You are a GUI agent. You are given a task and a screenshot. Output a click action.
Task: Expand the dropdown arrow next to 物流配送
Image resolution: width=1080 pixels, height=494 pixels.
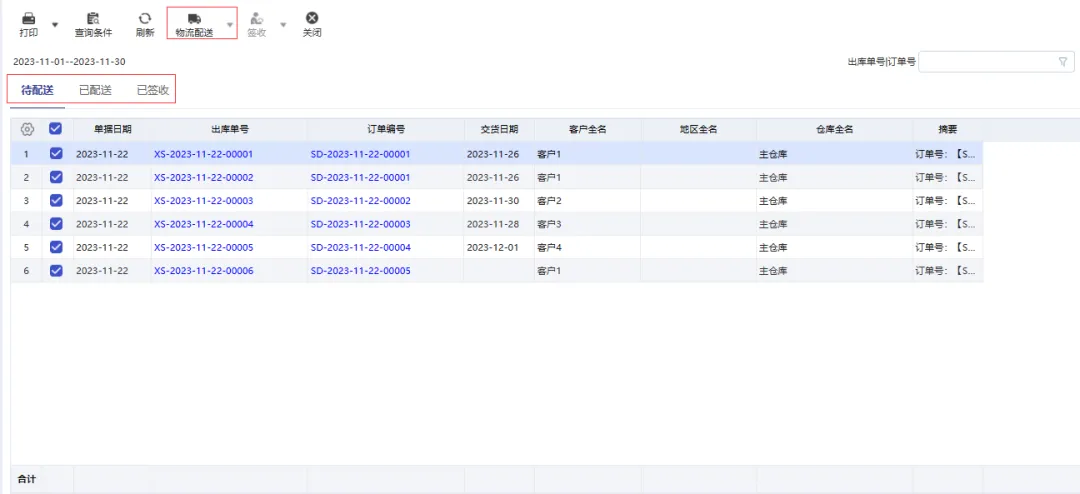pyautogui.click(x=230, y=25)
